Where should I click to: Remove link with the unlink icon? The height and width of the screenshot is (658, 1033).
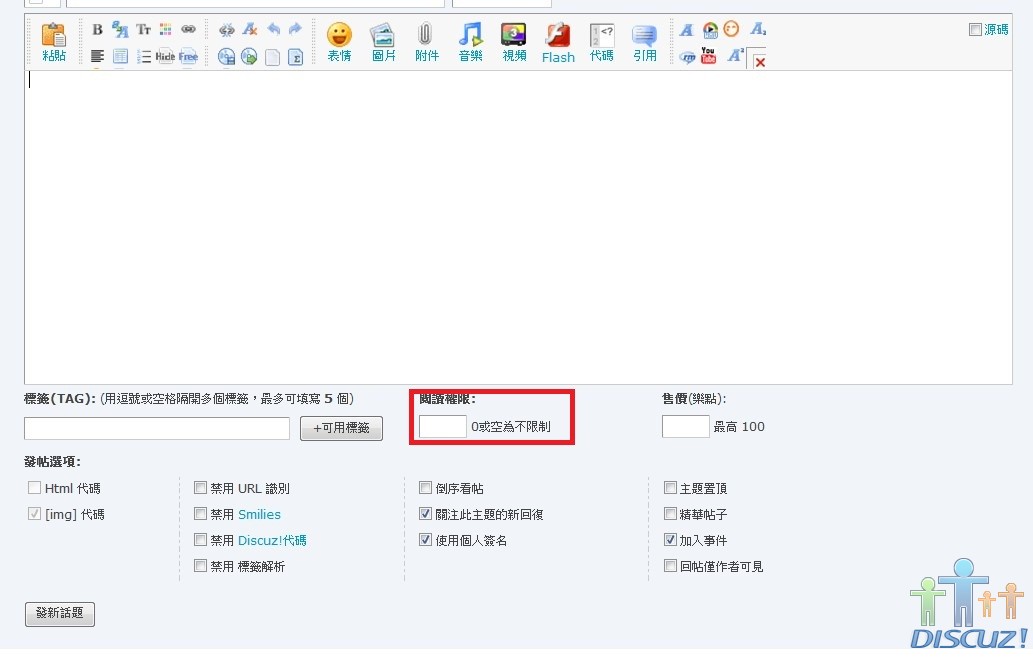pos(227,30)
